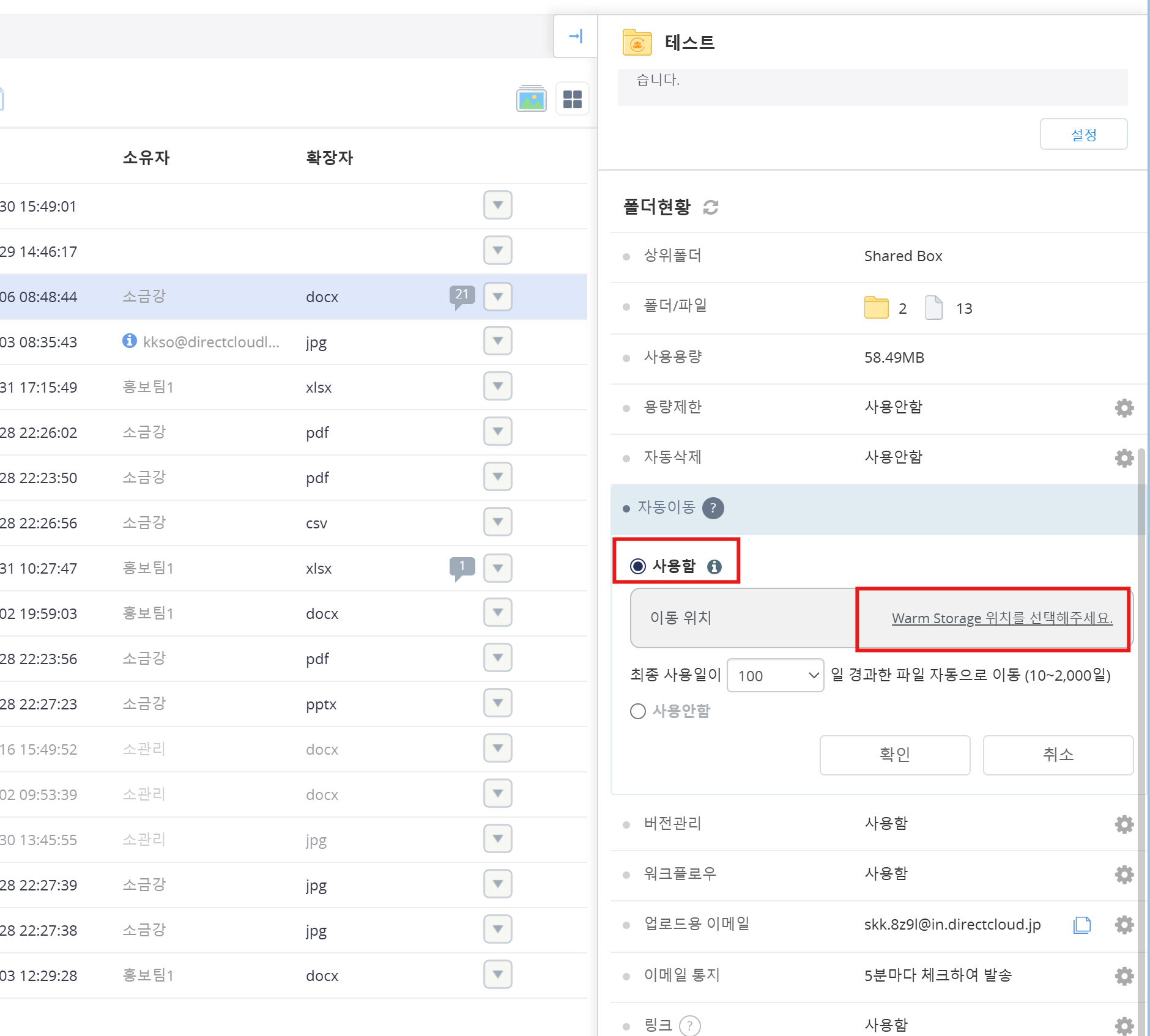Open 자동삭제 settings gear
The image size is (1150, 1036).
pos(1124,458)
